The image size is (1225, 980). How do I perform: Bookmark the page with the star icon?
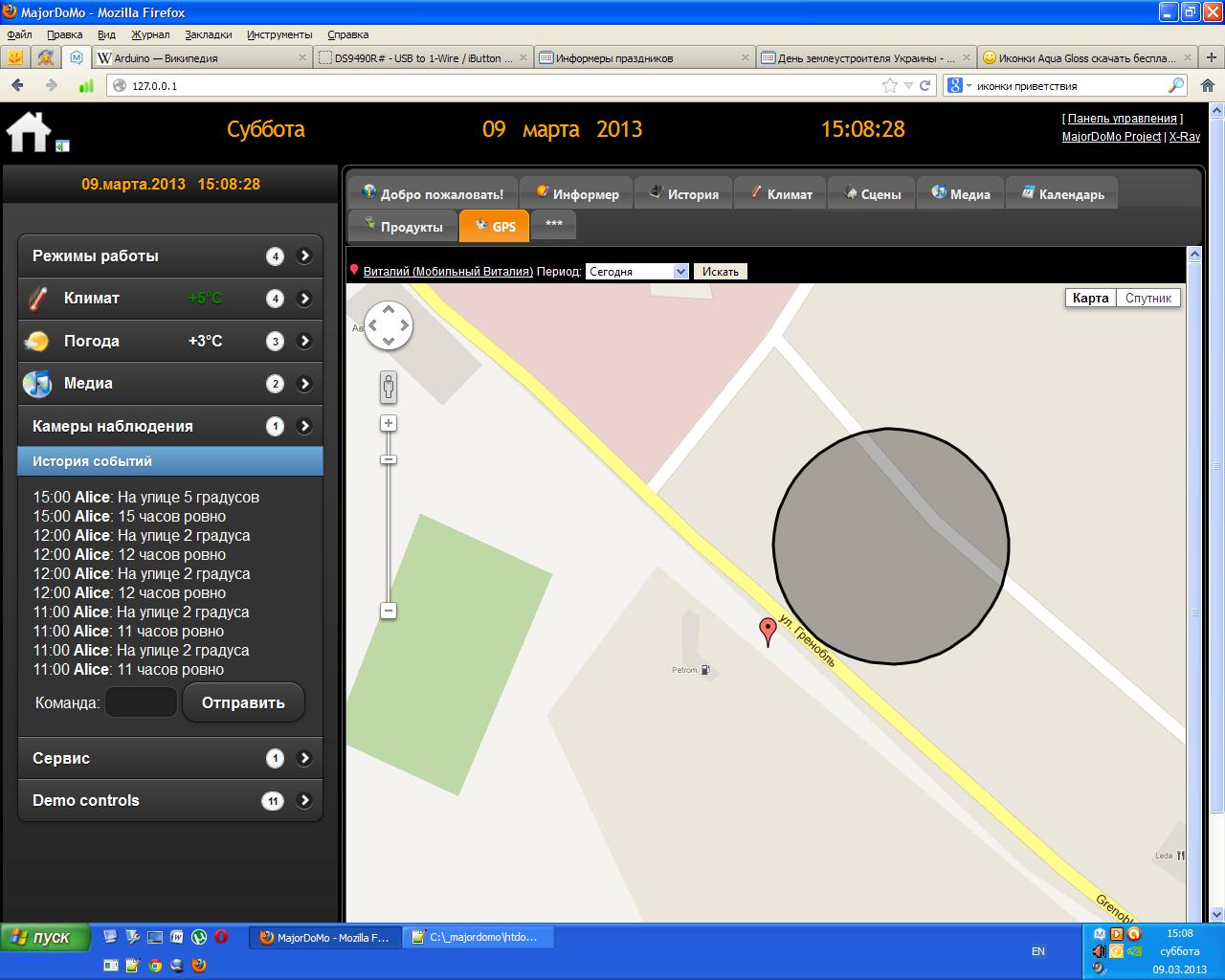point(890,85)
